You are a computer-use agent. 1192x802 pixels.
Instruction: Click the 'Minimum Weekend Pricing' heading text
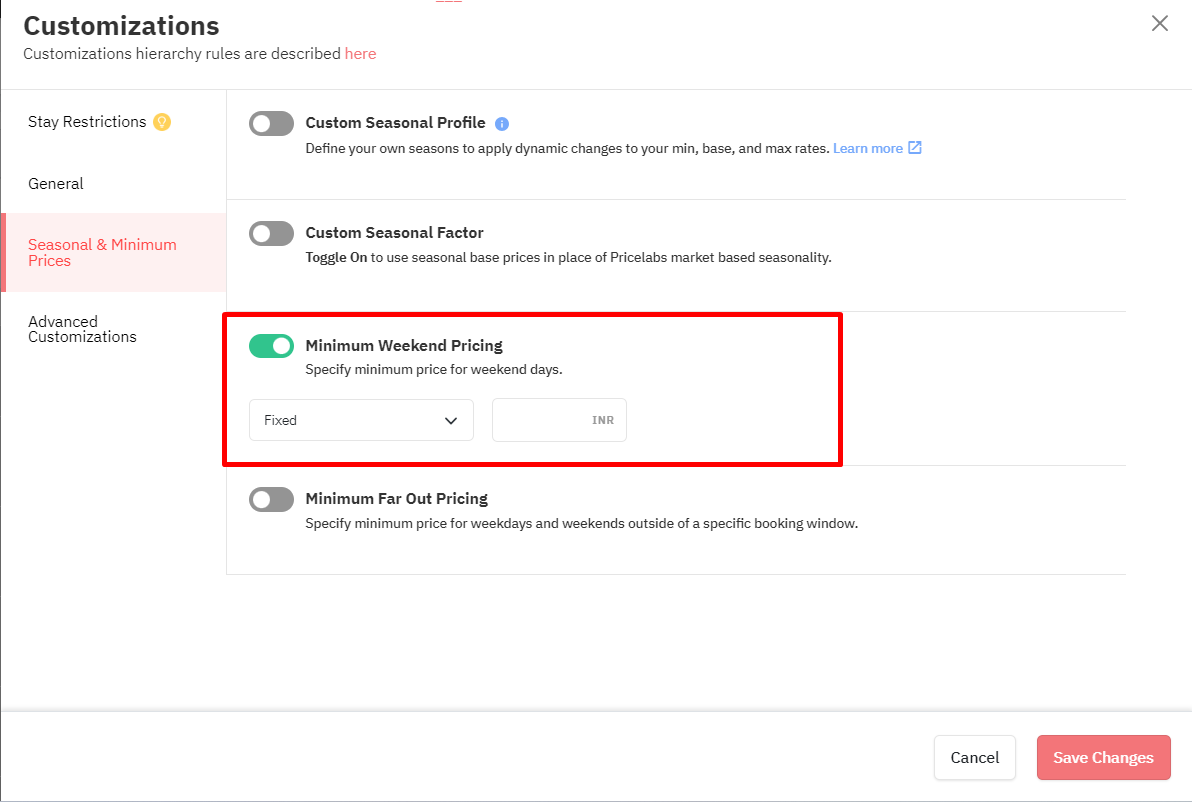click(404, 346)
